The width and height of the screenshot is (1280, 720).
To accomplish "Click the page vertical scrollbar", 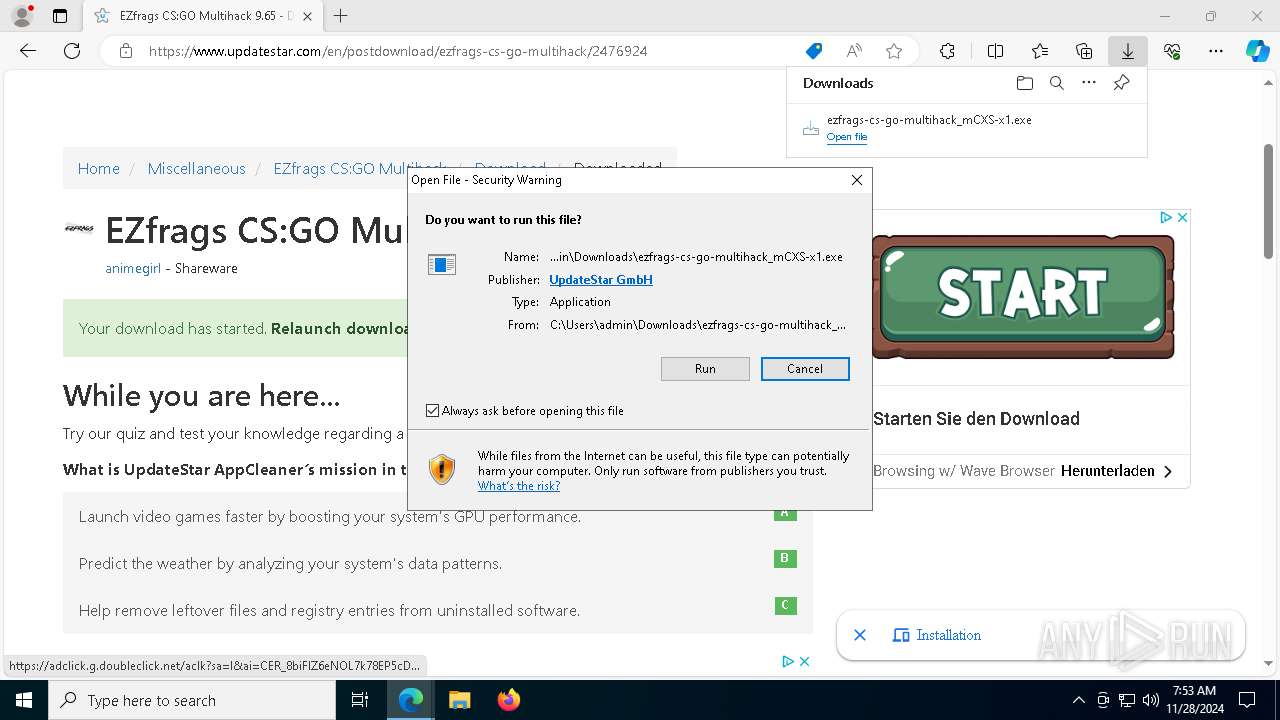I will pos(1269,200).
